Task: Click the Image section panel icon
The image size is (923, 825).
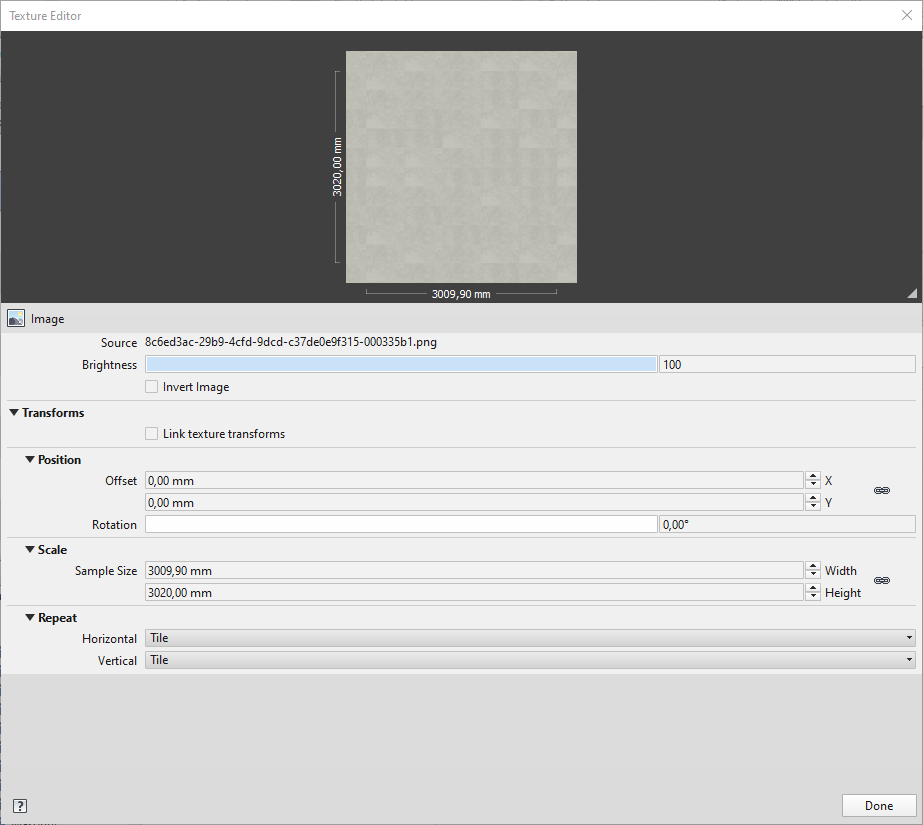Action: [x=15, y=317]
